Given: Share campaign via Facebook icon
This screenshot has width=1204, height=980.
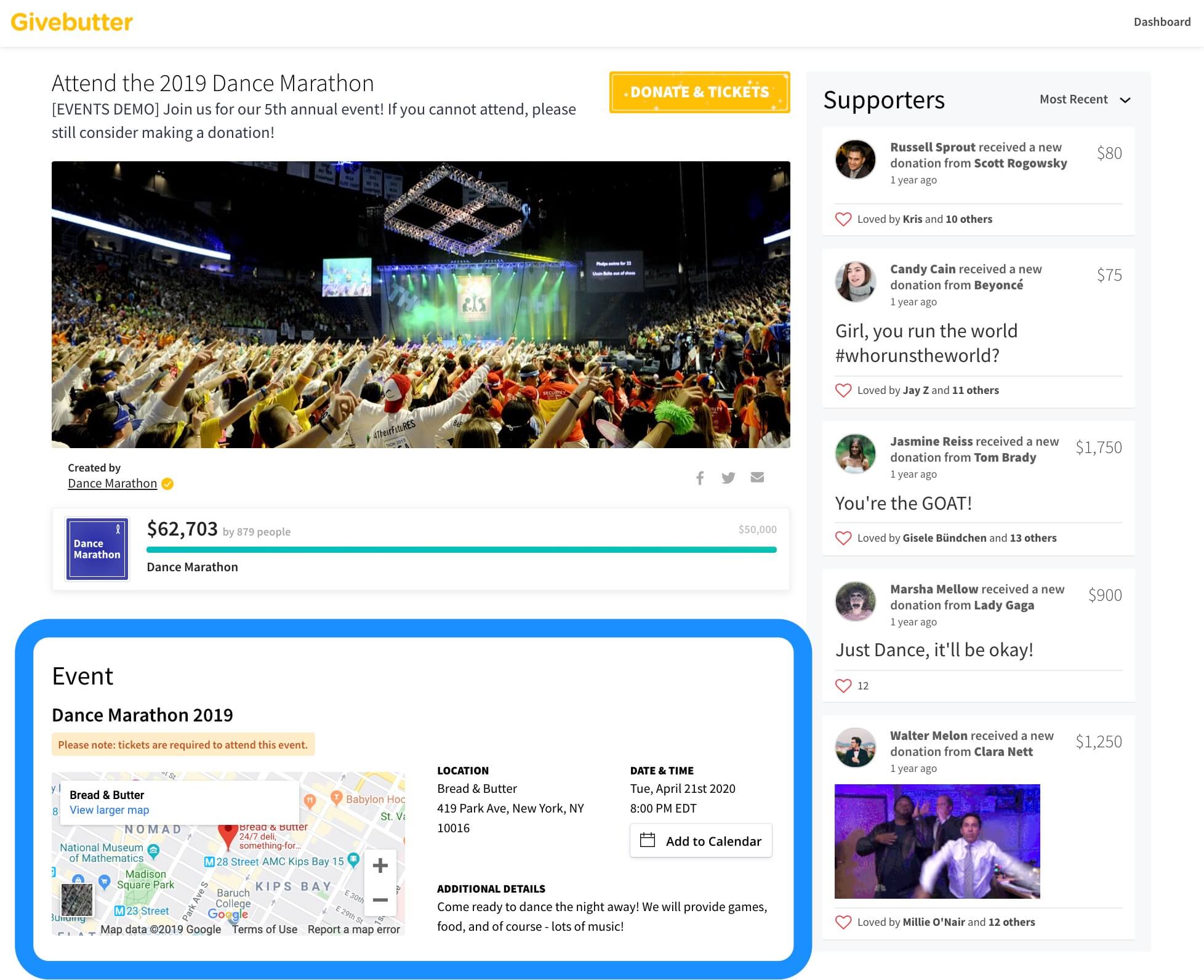Looking at the screenshot, I should 700,478.
